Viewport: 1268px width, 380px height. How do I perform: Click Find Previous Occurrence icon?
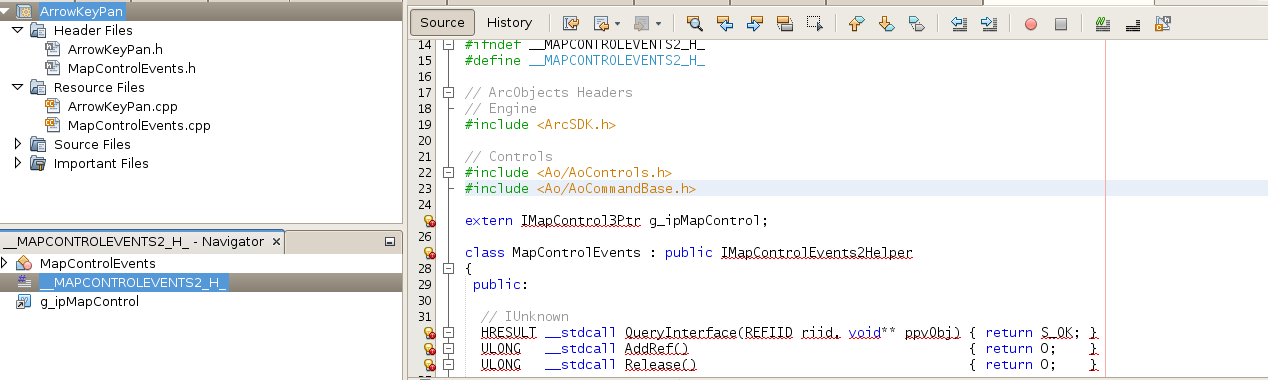pos(725,23)
